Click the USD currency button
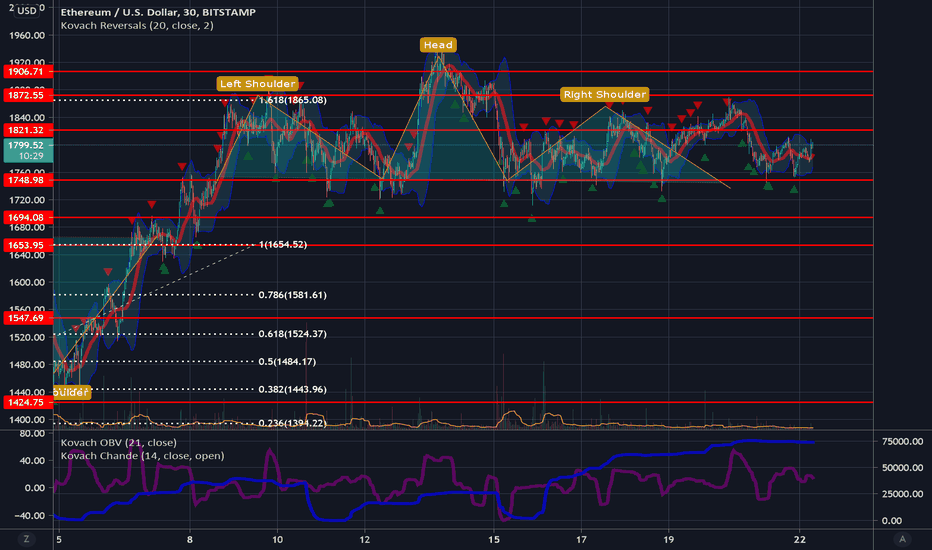This screenshot has height=550, width=932. click(27, 10)
